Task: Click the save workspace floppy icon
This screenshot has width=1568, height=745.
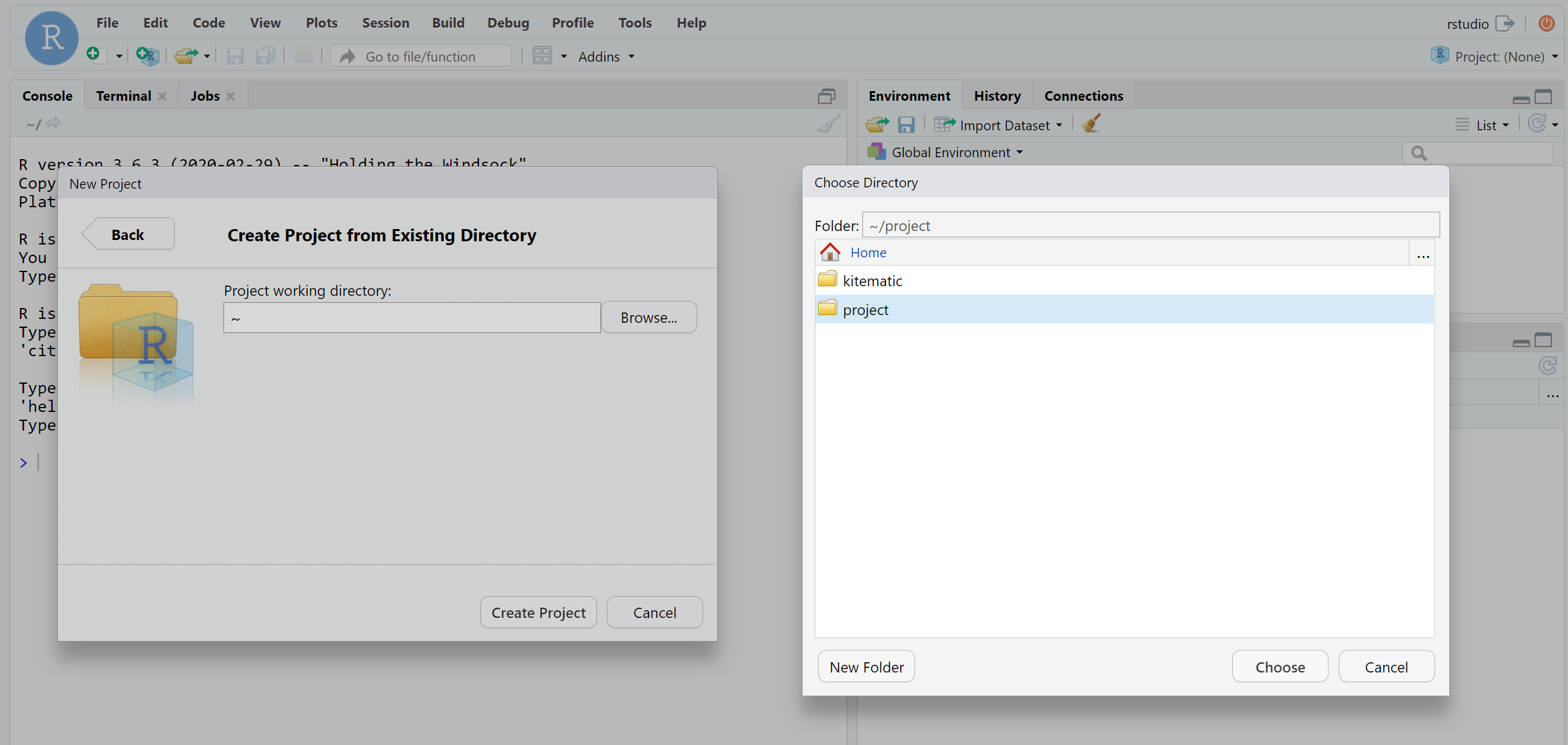Action: click(906, 124)
